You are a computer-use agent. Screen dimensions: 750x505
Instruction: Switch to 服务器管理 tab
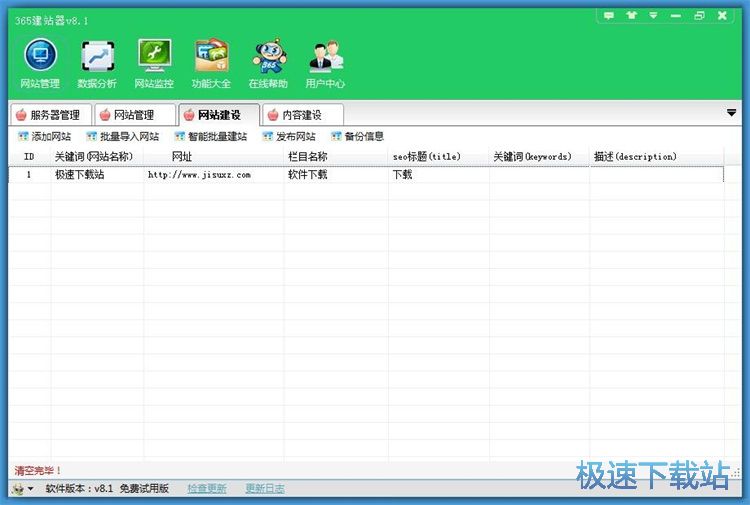tap(51, 115)
